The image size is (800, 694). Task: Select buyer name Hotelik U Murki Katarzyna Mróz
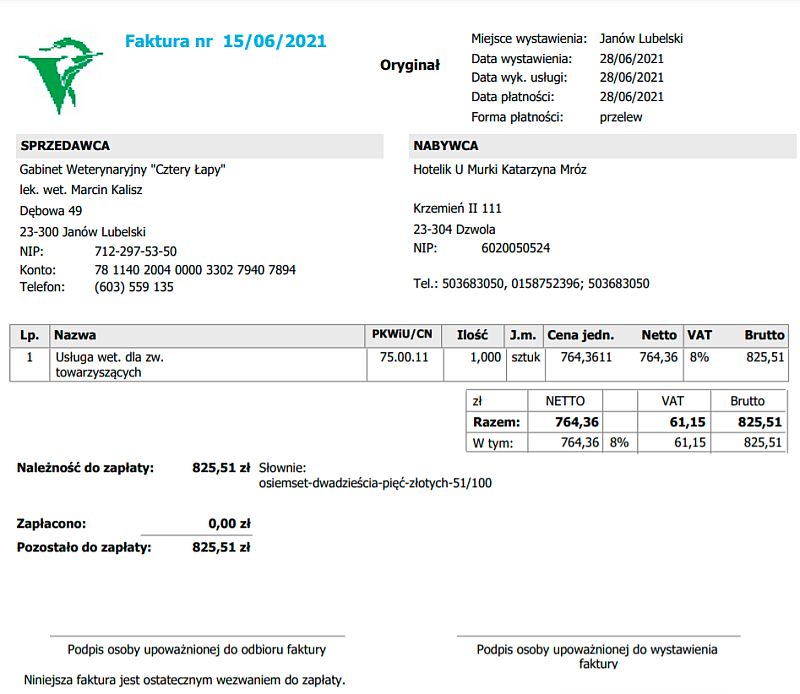click(x=500, y=170)
